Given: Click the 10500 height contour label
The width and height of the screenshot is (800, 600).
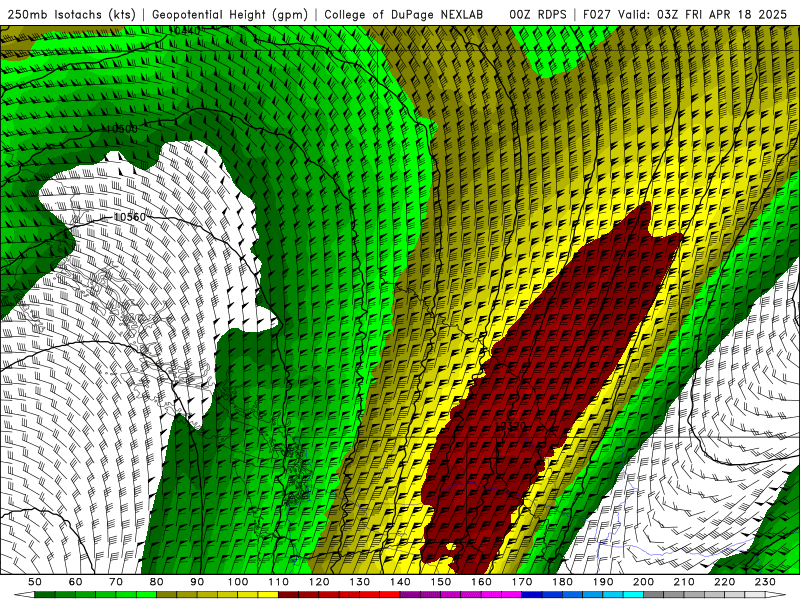Looking at the screenshot, I should 121,129.
